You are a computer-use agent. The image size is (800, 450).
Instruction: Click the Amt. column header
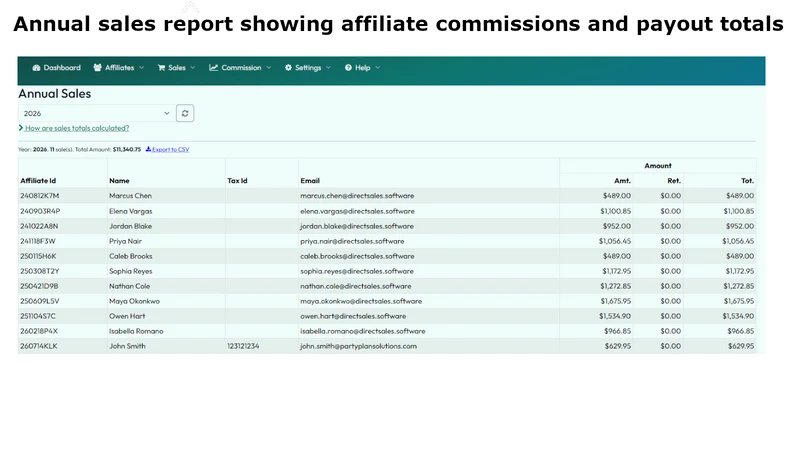[x=622, y=181]
